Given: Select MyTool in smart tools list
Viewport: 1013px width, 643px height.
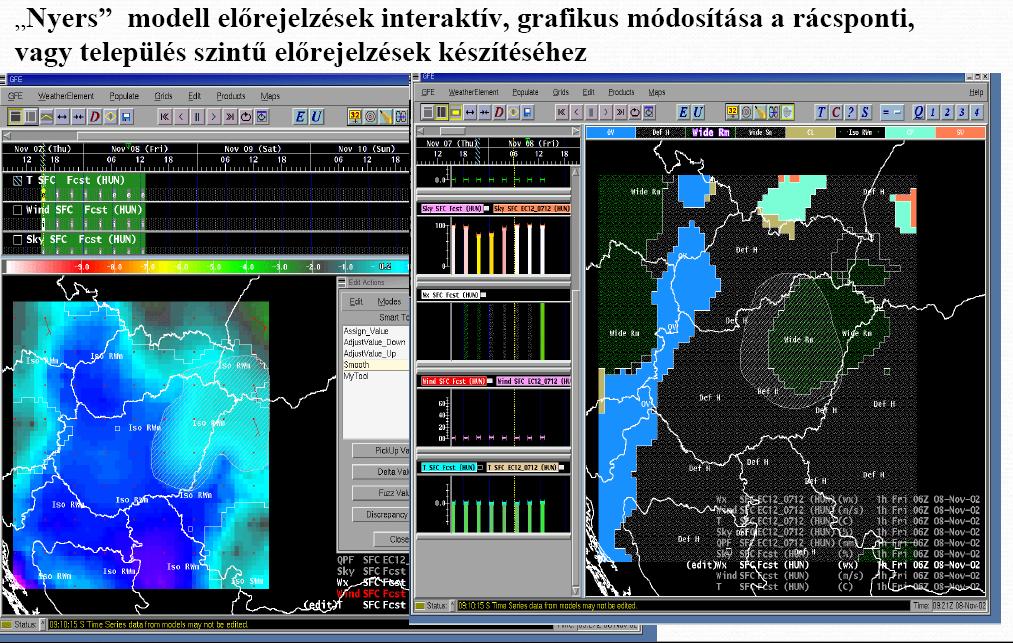Looking at the screenshot, I should click(x=375, y=375).
